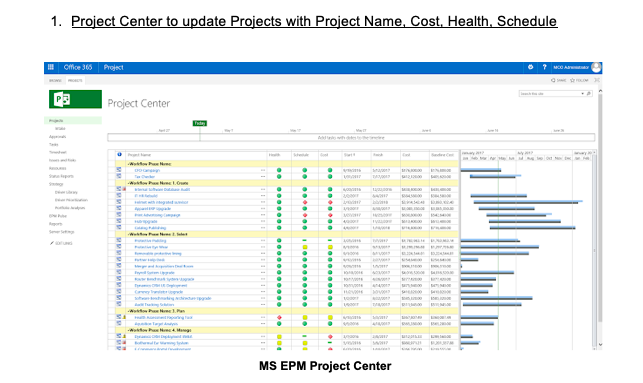This screenshot has width=643, height=383.
Task: Switch to the Projects ribbon tab
Action: point(75,81)
